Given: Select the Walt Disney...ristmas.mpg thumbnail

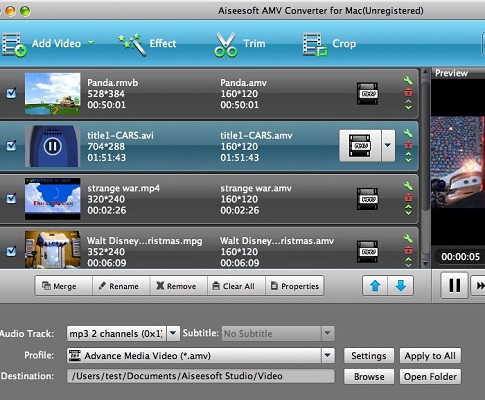Looking at the screenshot, I should click(53, 249).
